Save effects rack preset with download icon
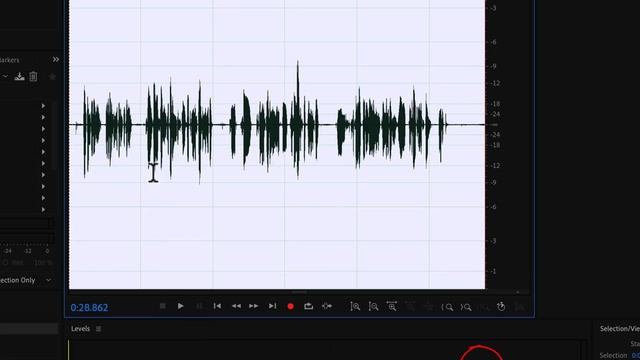Image resolution: width=640 pixels, height=360 pixels. click(19, 76)
